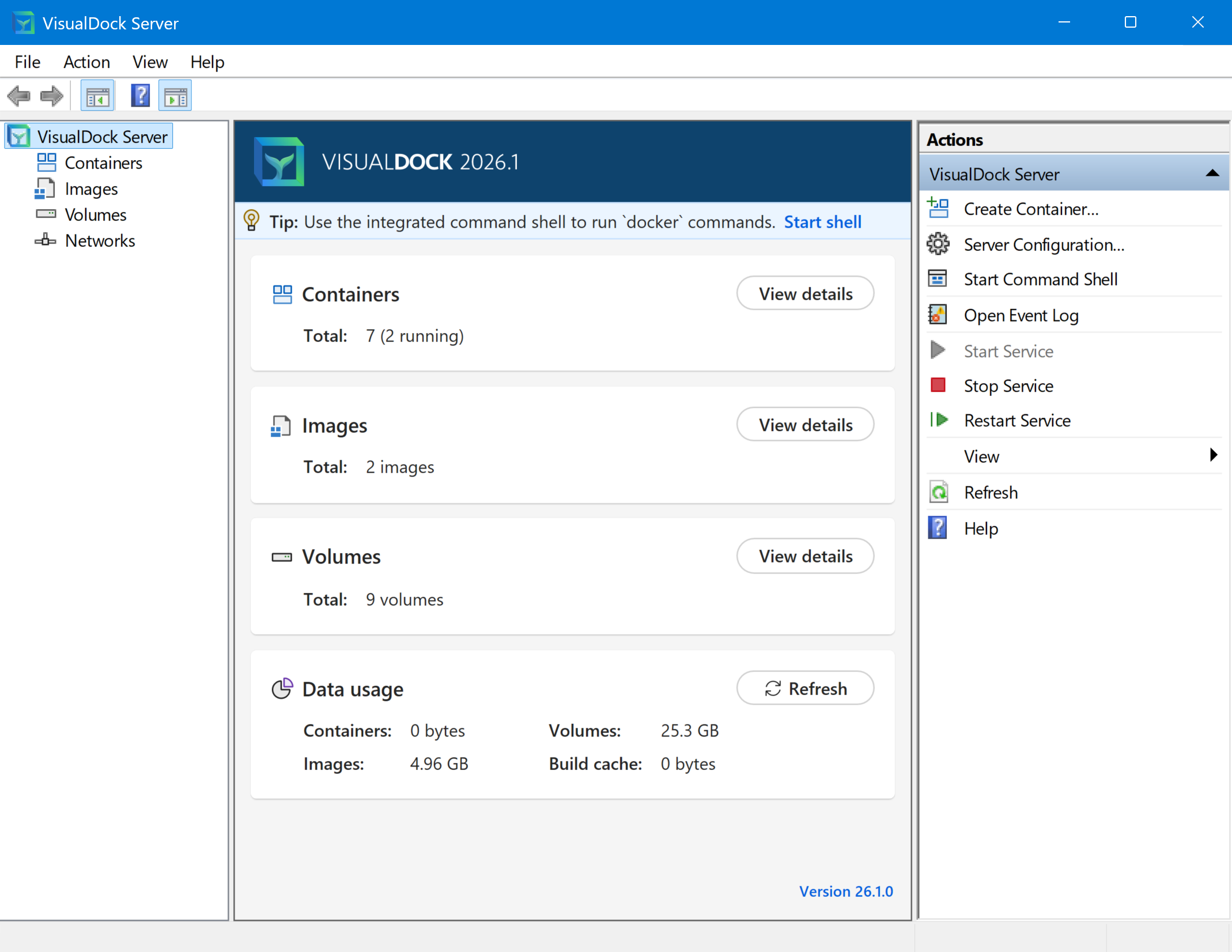
Task: Click the Version 26.1.0 link
Action: click(845, 891)
